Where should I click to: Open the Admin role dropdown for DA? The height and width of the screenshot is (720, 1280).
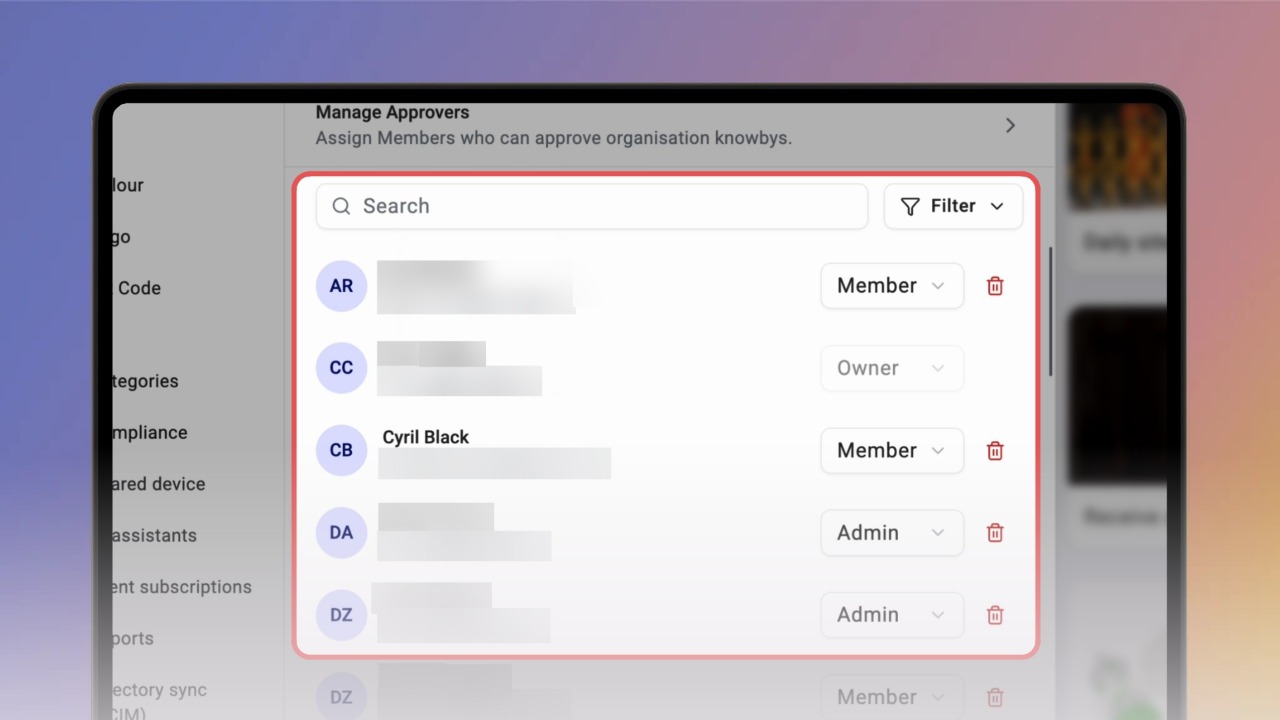click(x=892, y=533)
